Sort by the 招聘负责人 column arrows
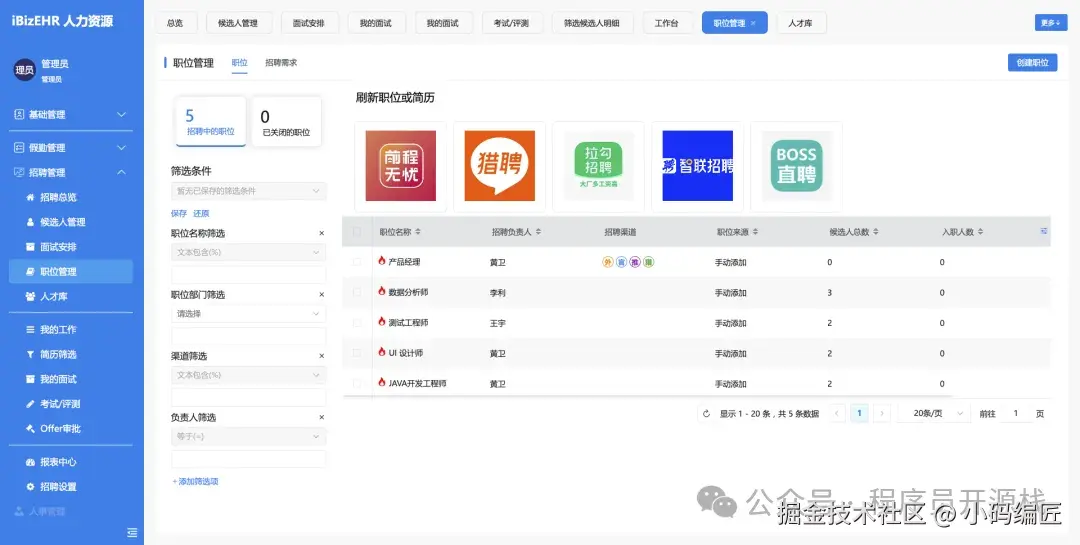The height and width of the screenshot is (545, 1080). (x=538, y=232)
